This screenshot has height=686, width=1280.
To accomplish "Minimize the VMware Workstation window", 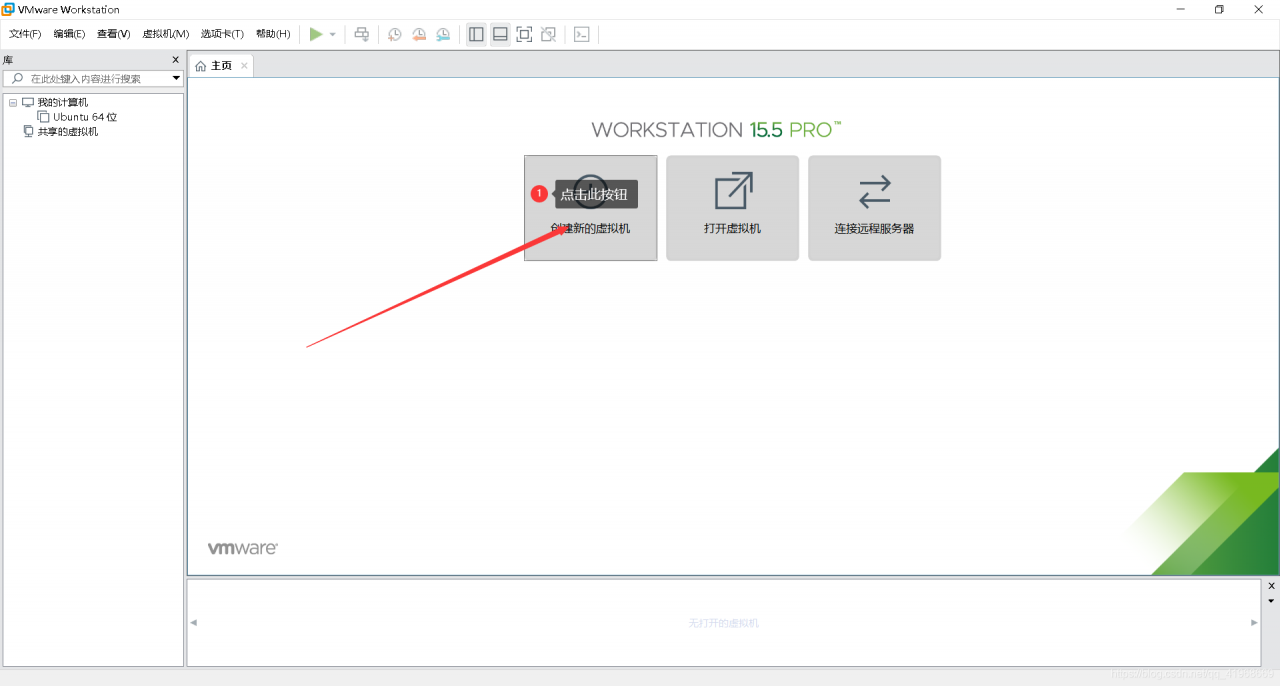I will click(1180, 9).
